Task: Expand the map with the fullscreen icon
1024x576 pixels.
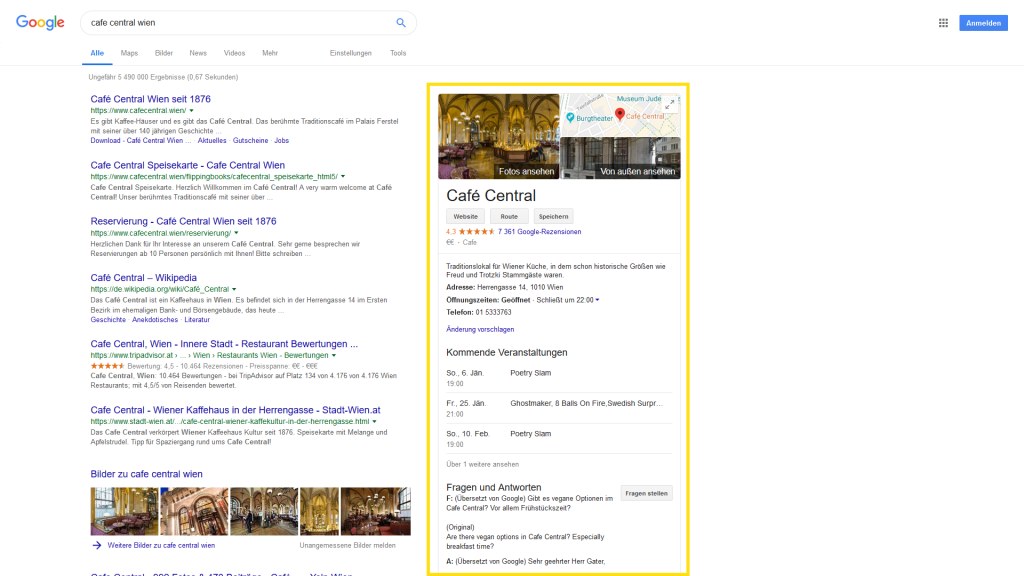Action: click(x=670, y=103)
